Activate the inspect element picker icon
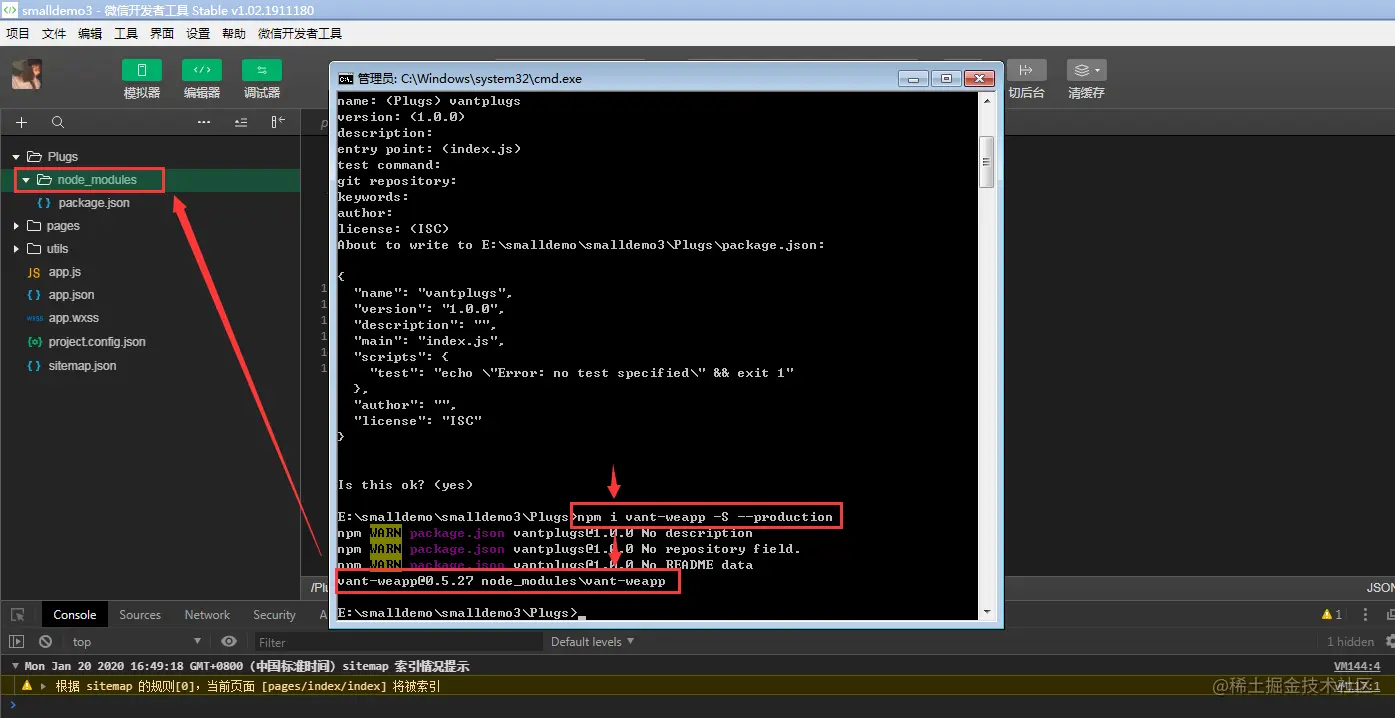Image resolution: width=1395 pixels, height=718 pixels. pyautogui.click(x=18, y=615)
